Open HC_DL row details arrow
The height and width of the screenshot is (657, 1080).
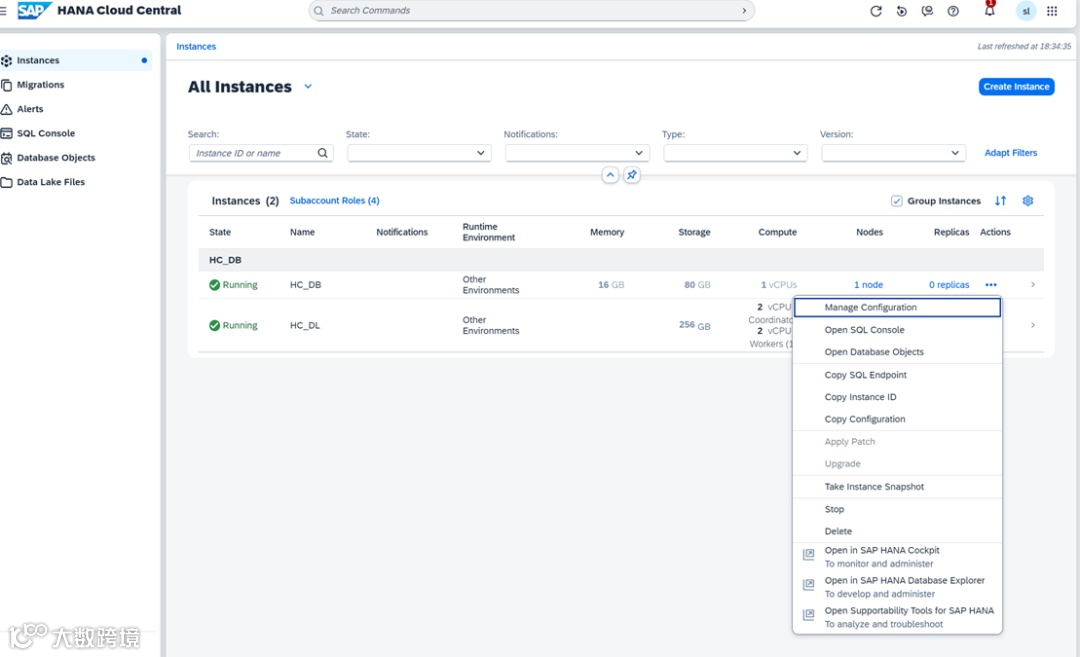(1032, 325)
